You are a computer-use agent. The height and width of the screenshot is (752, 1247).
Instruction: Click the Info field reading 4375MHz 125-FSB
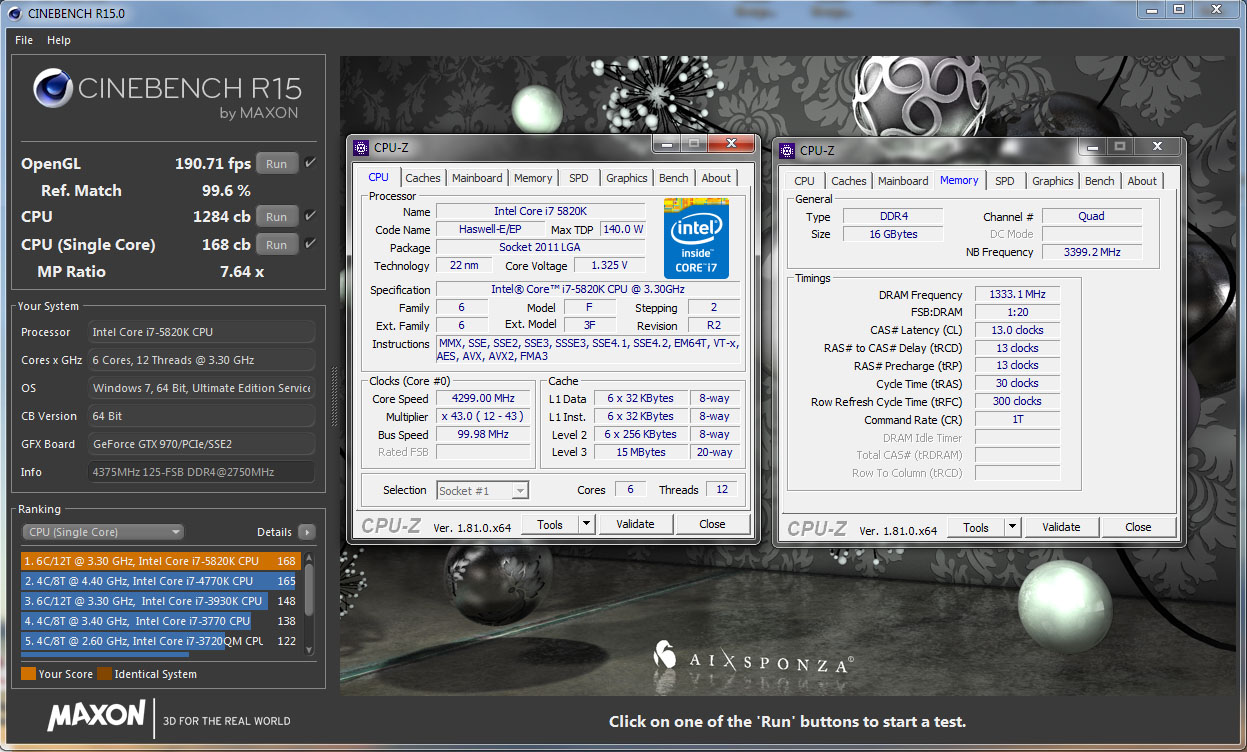point(202,472)
